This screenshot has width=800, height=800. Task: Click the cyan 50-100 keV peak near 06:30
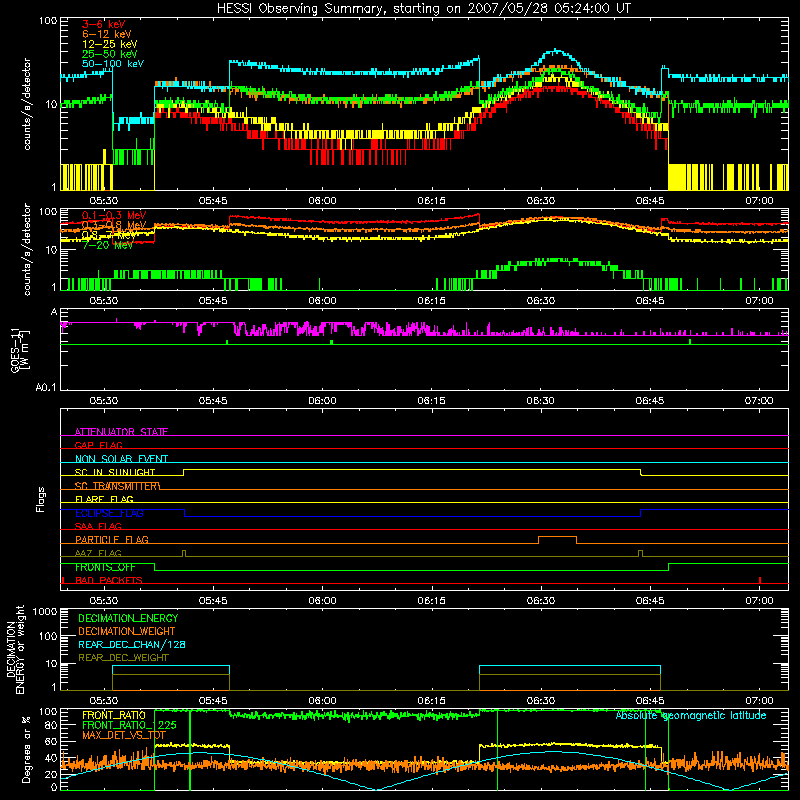[x=556, y=51]
